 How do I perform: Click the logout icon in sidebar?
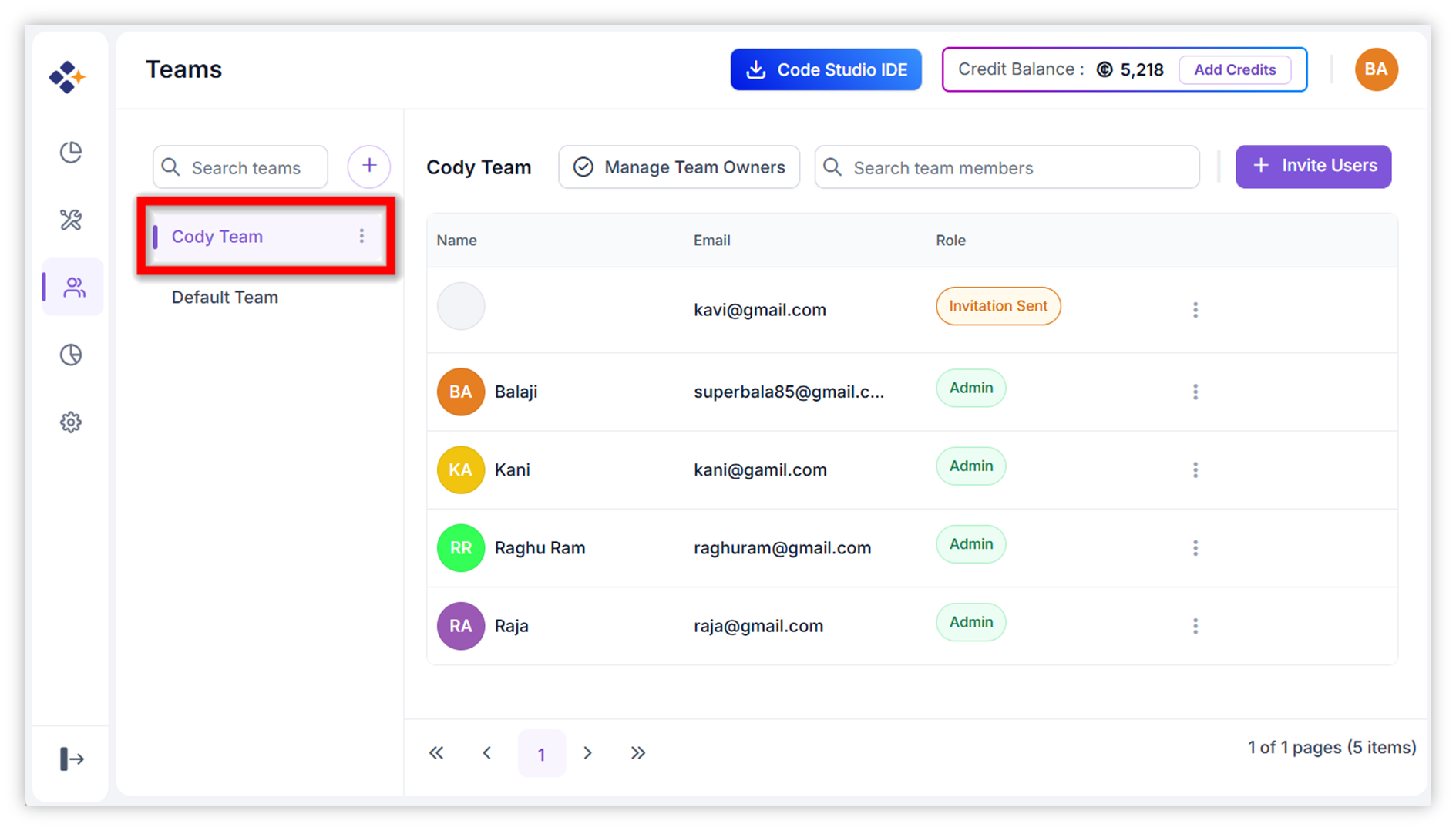tap(72, 759)
